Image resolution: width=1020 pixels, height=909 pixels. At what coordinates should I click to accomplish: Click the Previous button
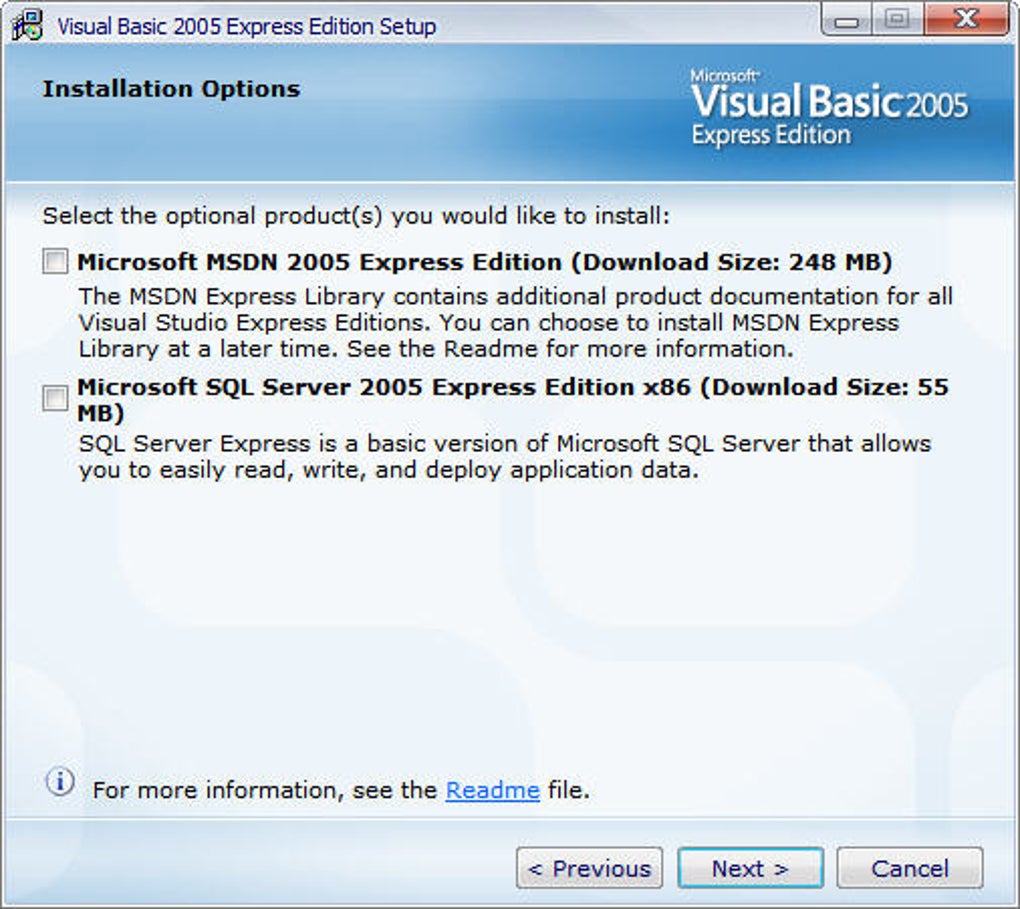click(x=589, y=868)
